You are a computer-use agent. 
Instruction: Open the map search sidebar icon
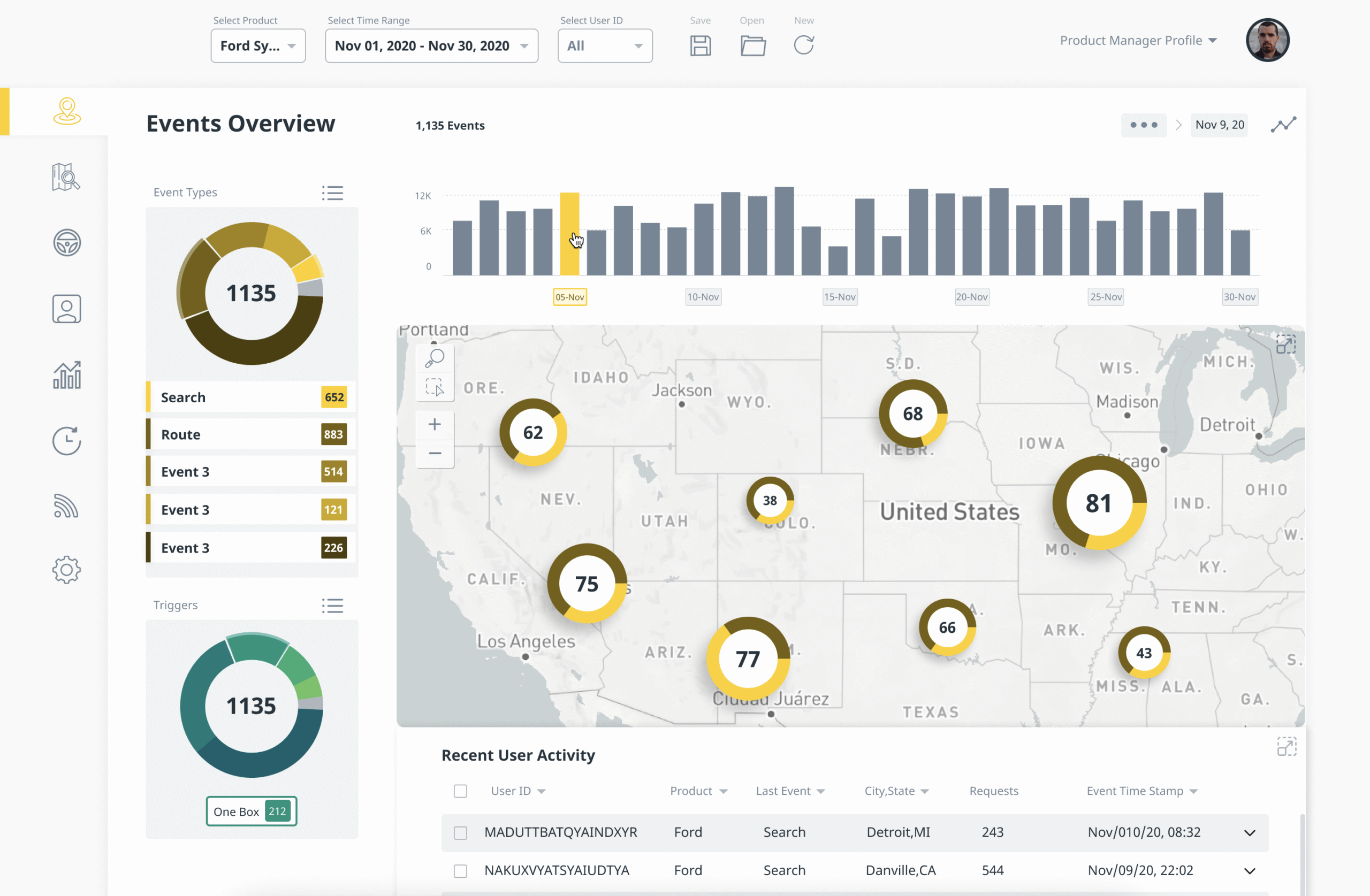(66, 177)
